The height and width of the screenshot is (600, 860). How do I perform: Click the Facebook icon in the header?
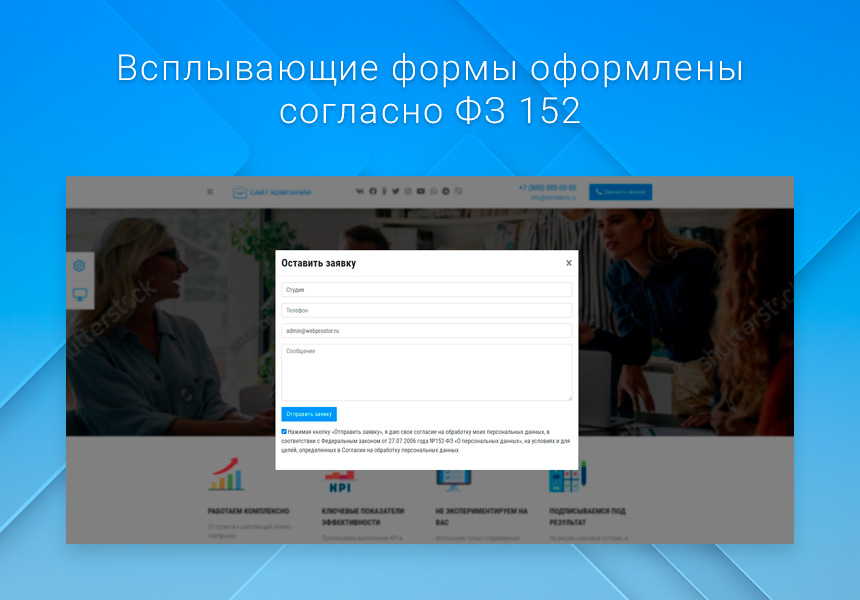[x=371, y=190]
